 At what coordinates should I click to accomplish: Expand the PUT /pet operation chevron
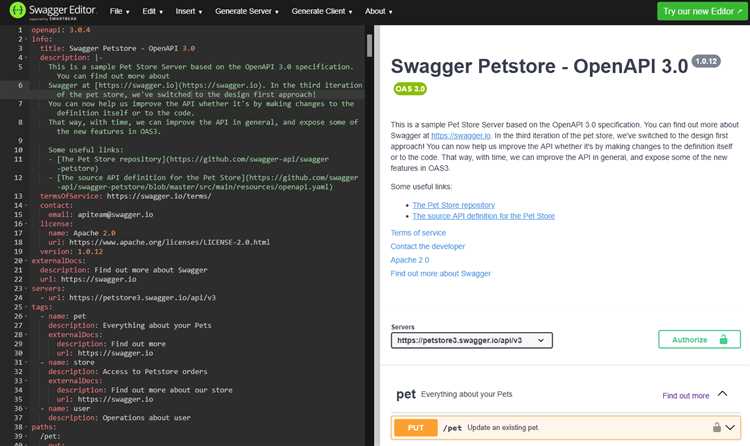(730, 427)
